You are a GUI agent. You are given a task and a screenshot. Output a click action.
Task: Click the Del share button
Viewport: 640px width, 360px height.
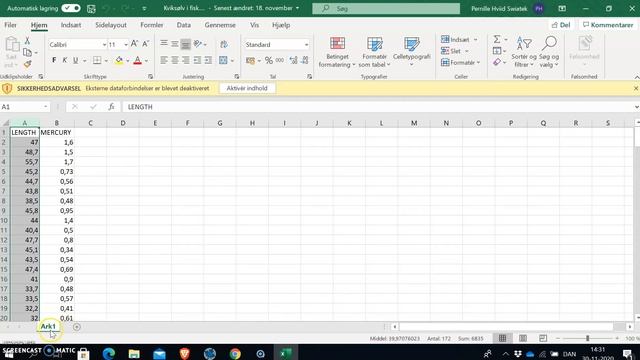pyautogui.click(x=561, y=25)
